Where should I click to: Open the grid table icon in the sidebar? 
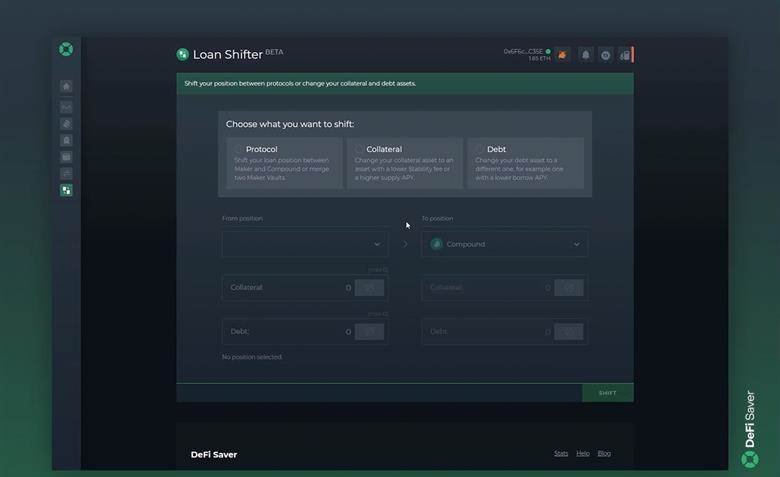click(66, 157)
